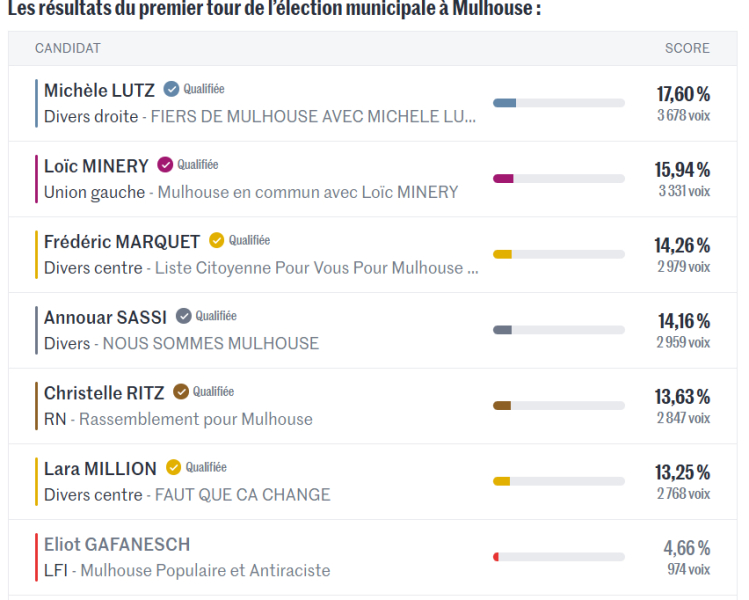Image resolution: width=749 pixels, height=600 pixels.
Task: Click the SCORE column header
Action: (x=687, y=48)
